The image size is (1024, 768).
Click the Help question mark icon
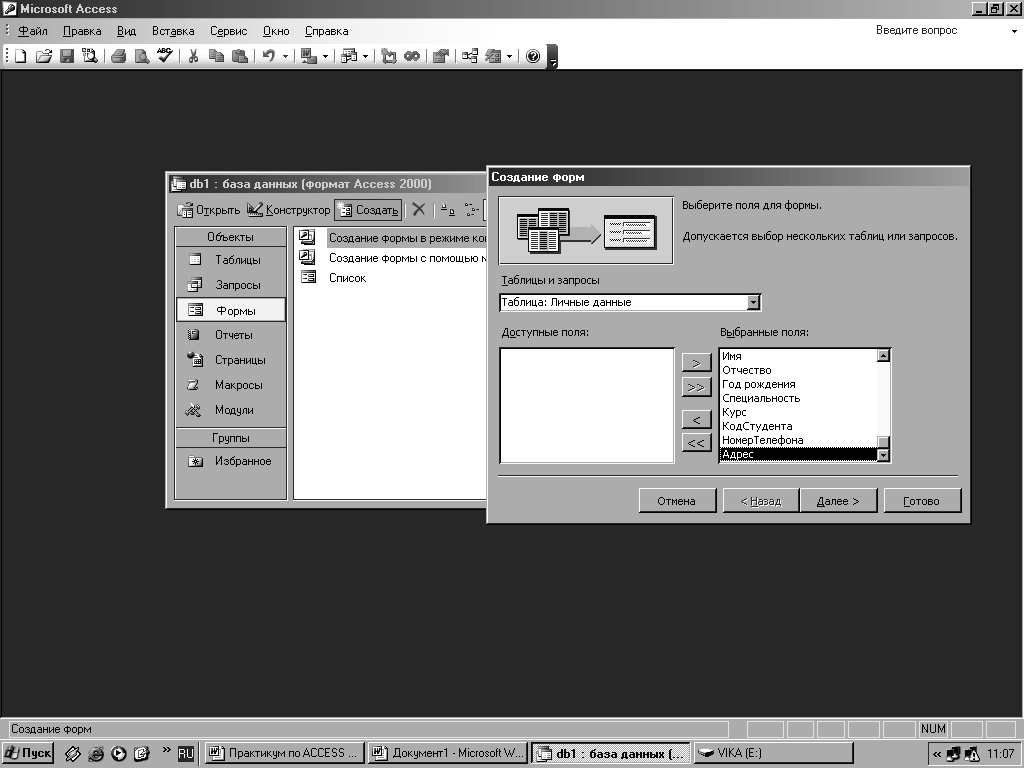pos(533,56)
